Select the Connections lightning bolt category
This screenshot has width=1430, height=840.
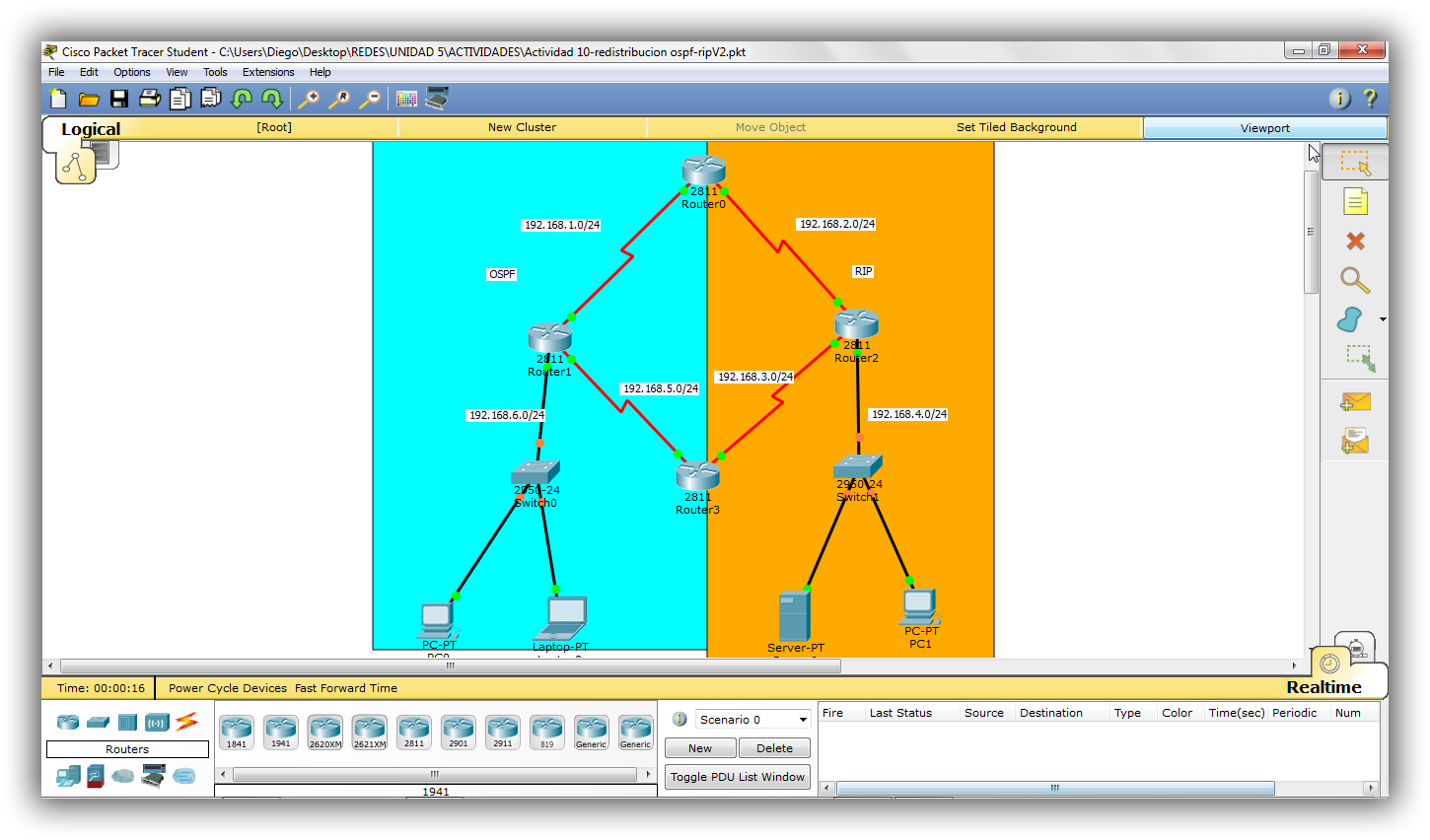pyautogui.click(x=185, y=722)
